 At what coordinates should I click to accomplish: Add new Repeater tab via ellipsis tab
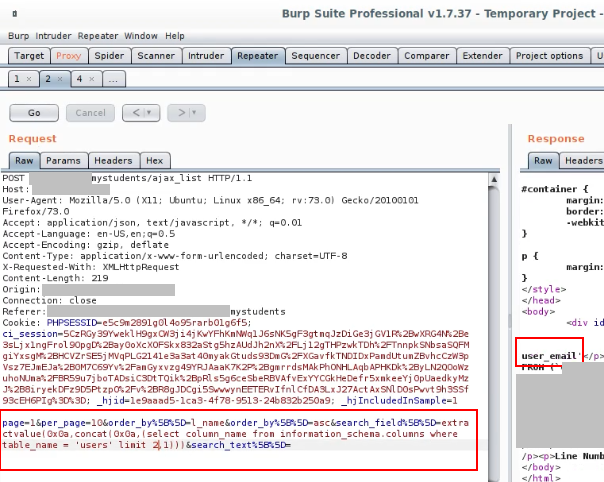click(113, 79)
